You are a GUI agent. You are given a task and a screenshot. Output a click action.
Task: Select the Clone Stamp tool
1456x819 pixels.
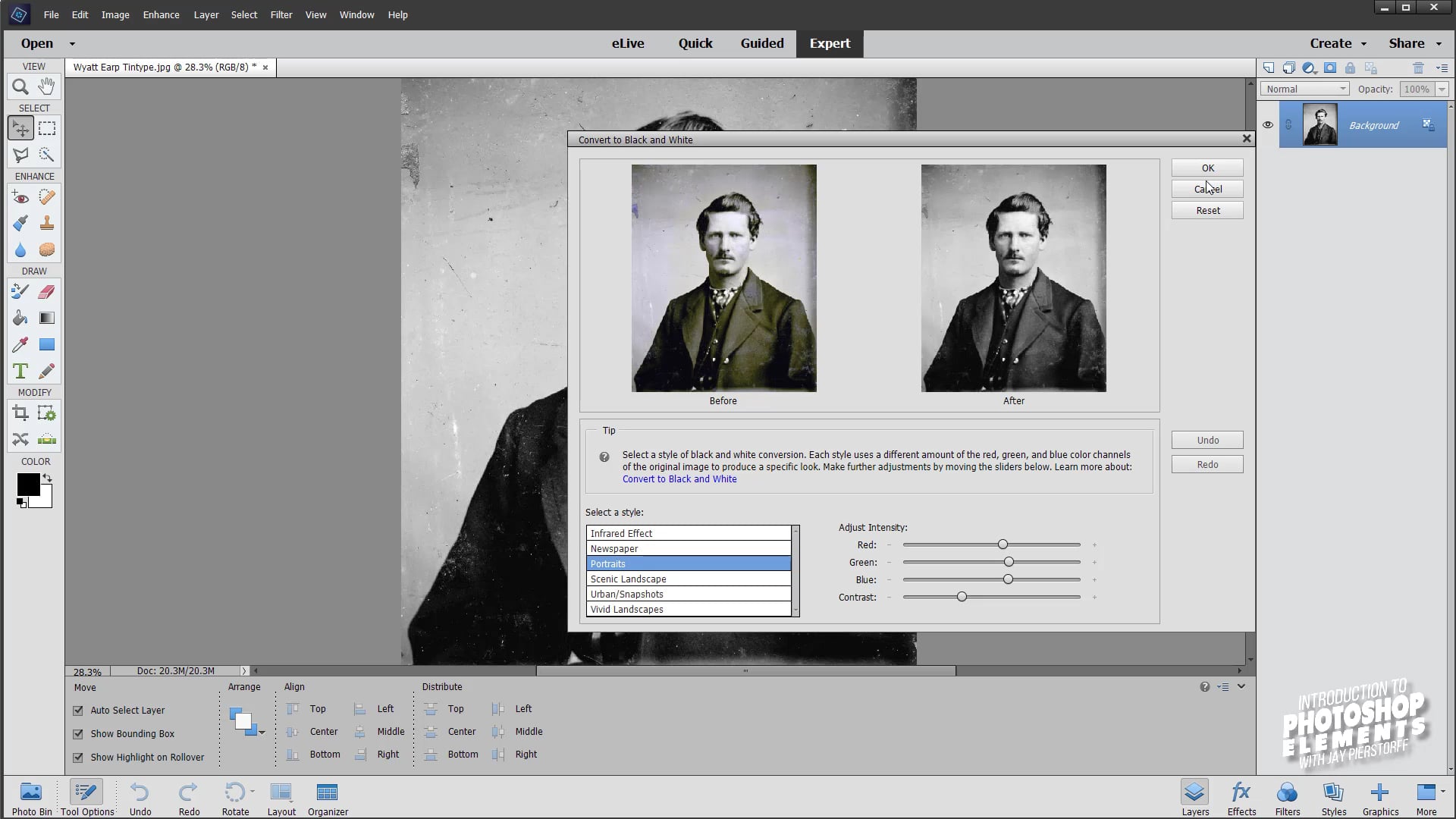click(x=46, y=223)
